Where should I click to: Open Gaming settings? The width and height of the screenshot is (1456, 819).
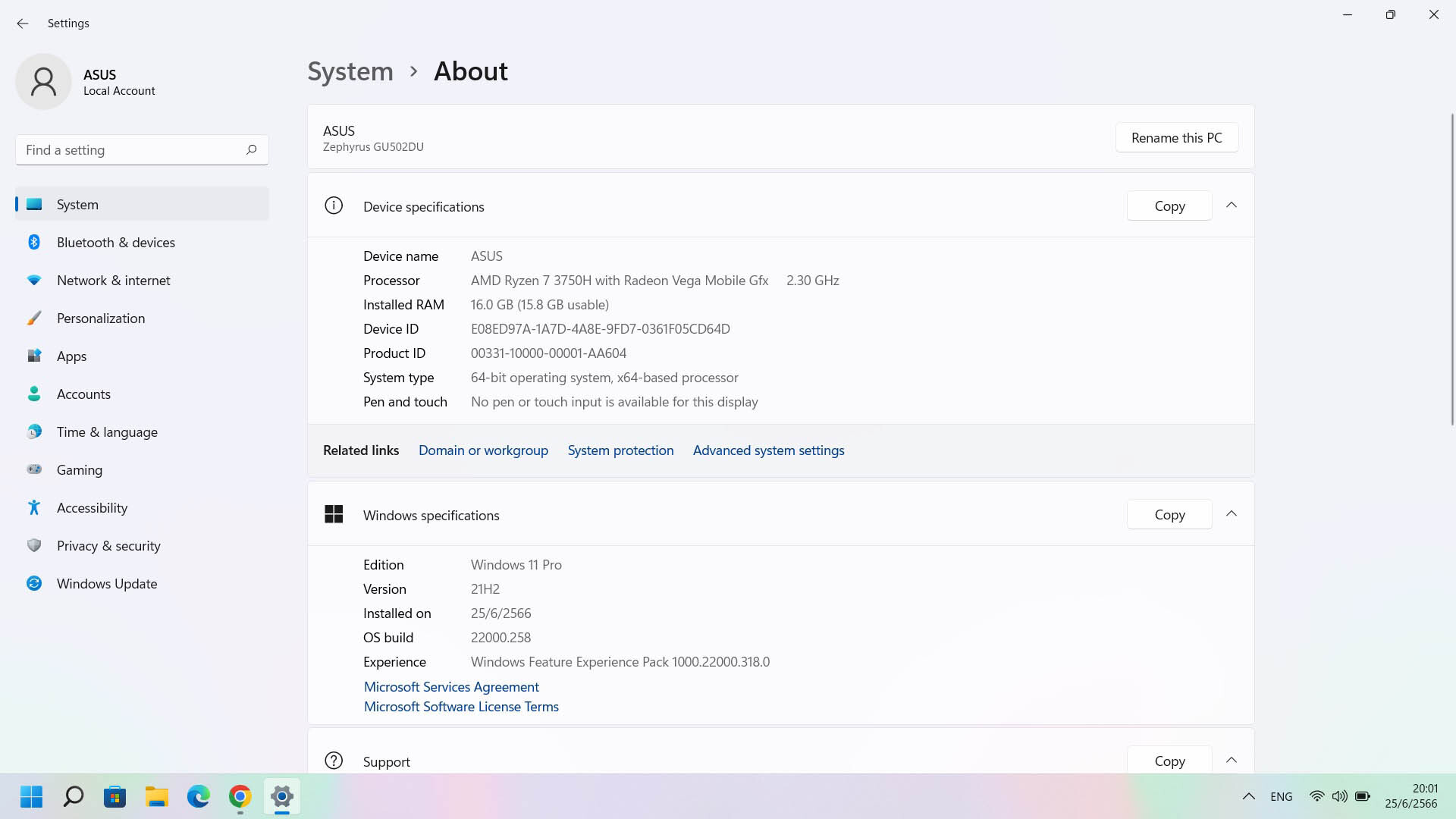click(x=142, y=469)
